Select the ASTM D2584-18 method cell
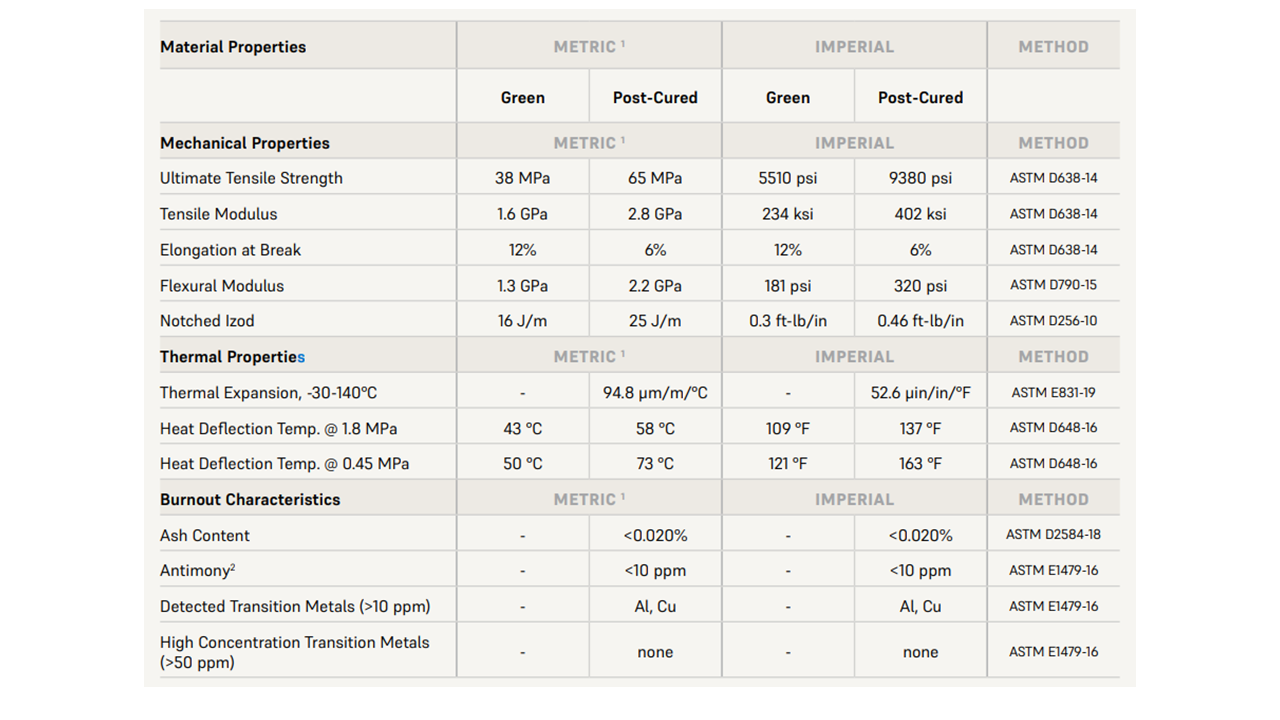Screen dimensions: 1280x720 (1053, 535)
